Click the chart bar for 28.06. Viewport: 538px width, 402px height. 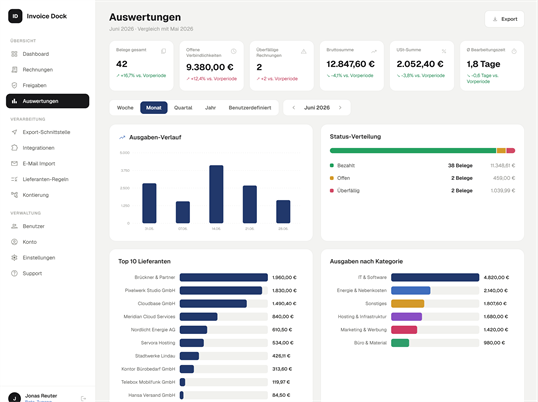(x=283, y=212)
